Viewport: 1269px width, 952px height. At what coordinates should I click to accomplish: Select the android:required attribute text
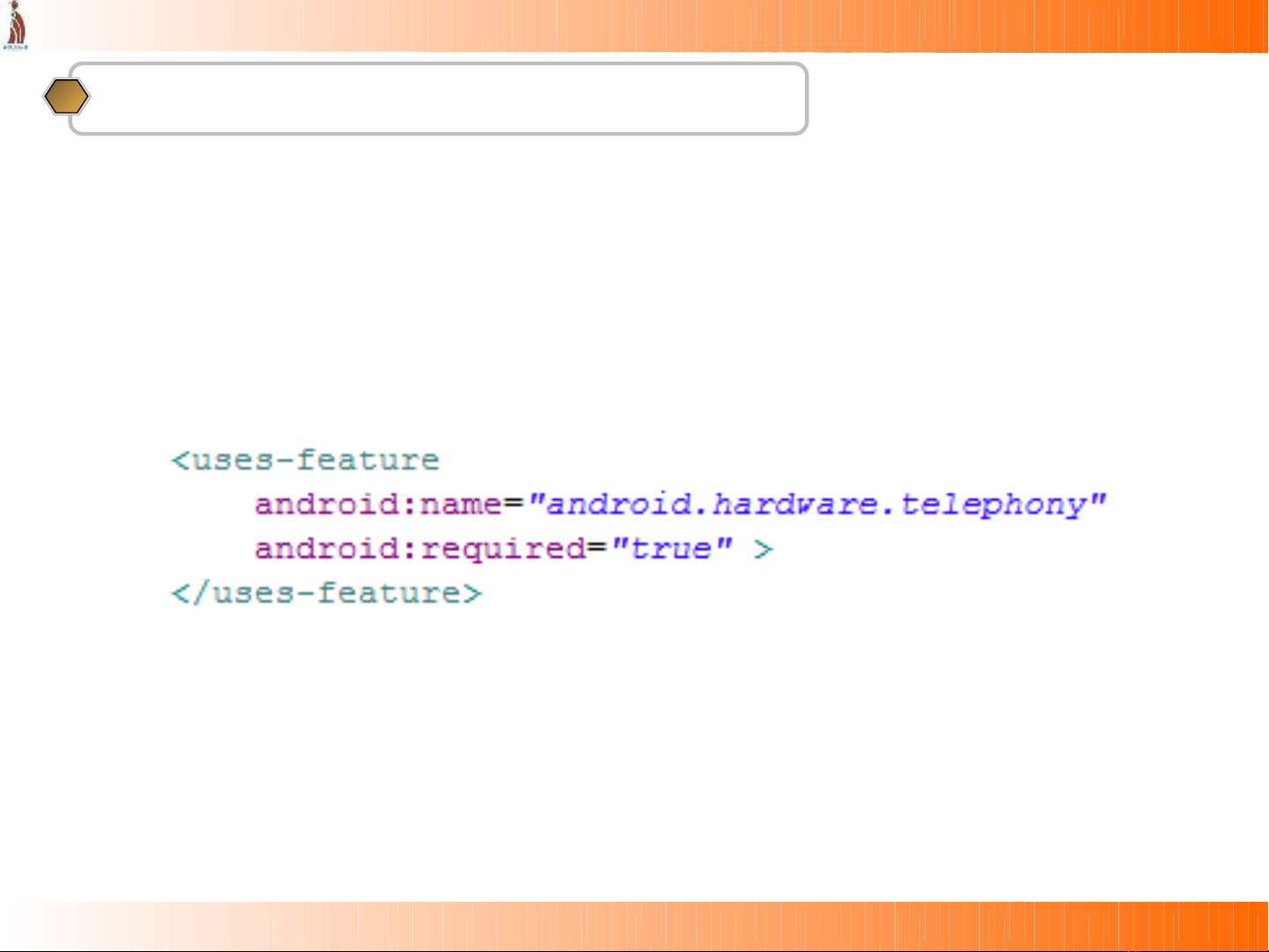[420, 549]
